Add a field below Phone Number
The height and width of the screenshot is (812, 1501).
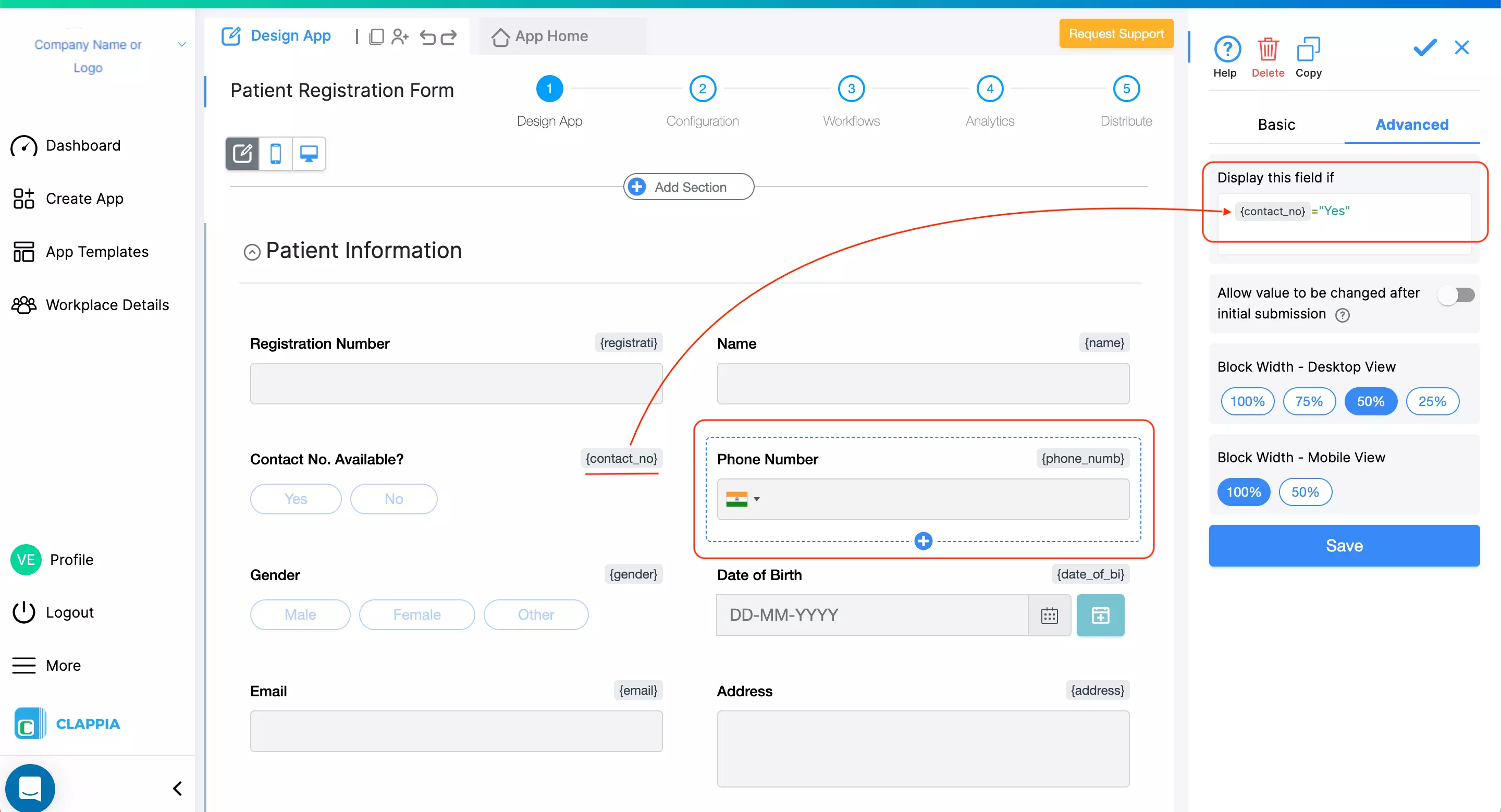(x=923, y=541)
